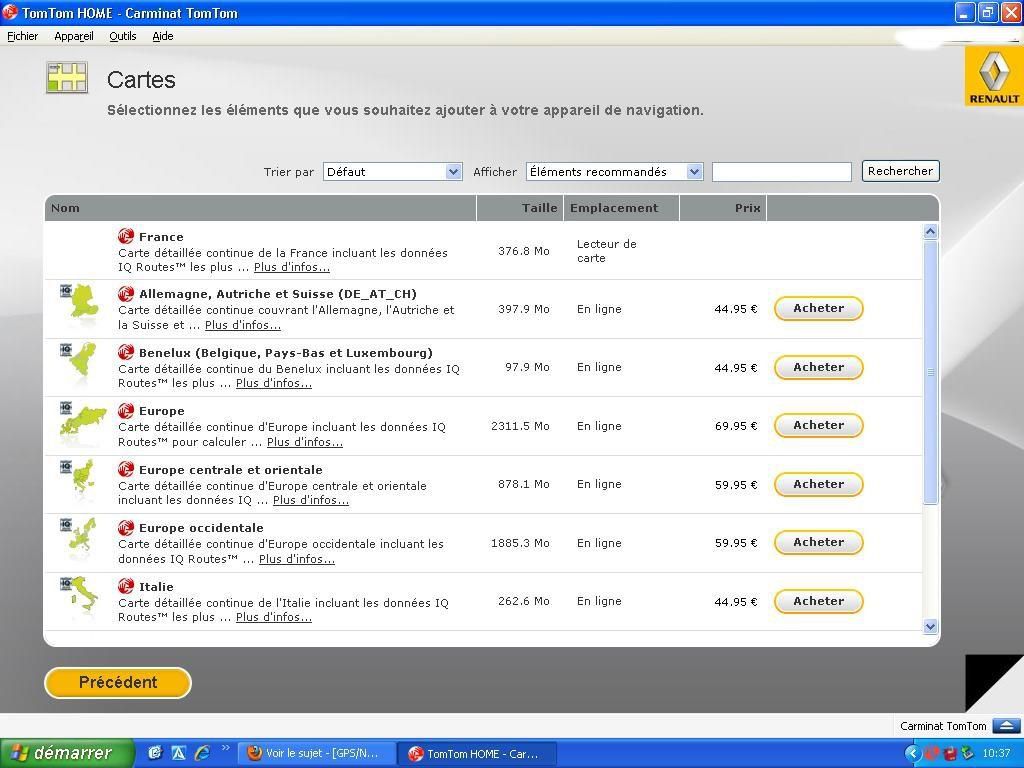
Task: Buy the Allemagne, Autriche et Suisse map
Action: pyautogui.click(x=818, y=308)
